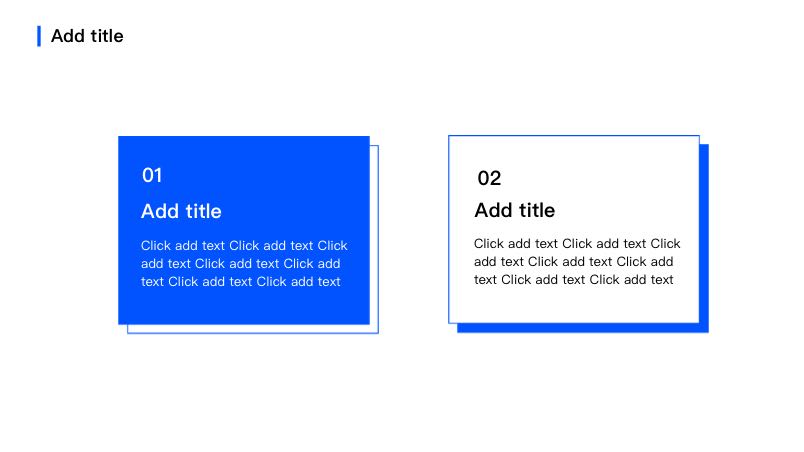804x452 pixels.
Task: Select "Add title" text inside white card
Action: (514, 210)
